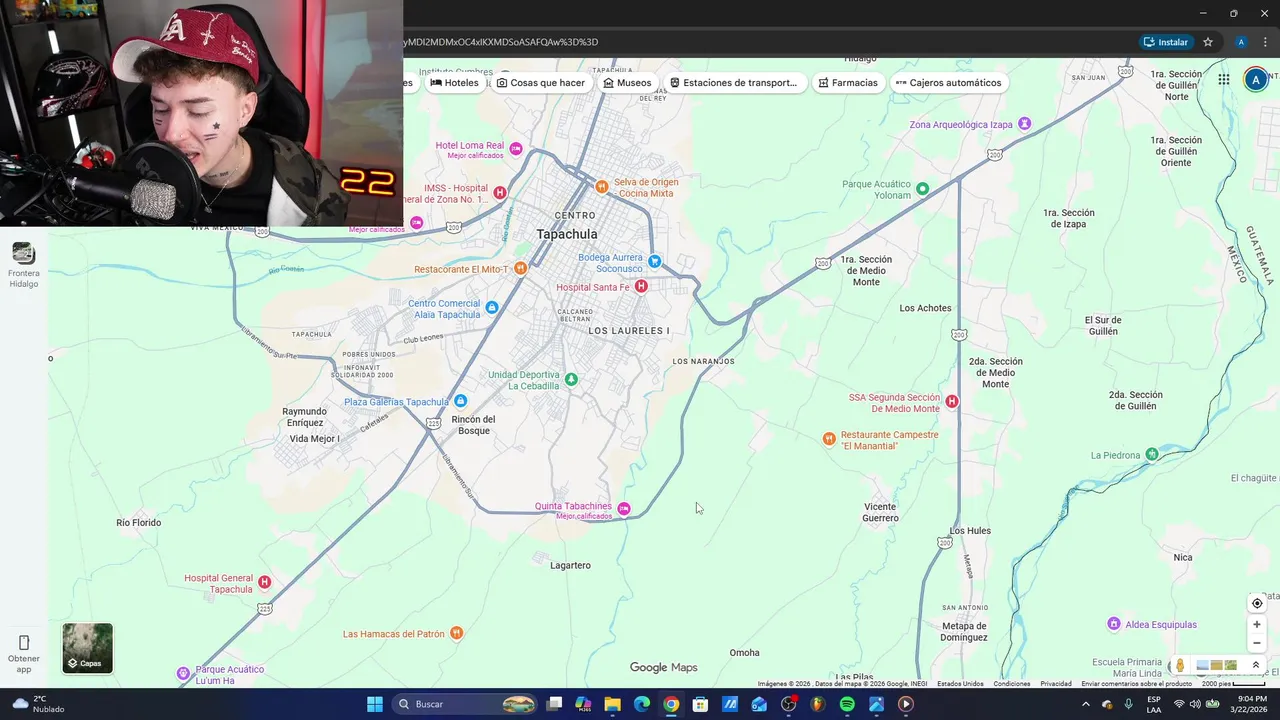
Task: Click the Estados Unidos footer link
Action: 960,684
